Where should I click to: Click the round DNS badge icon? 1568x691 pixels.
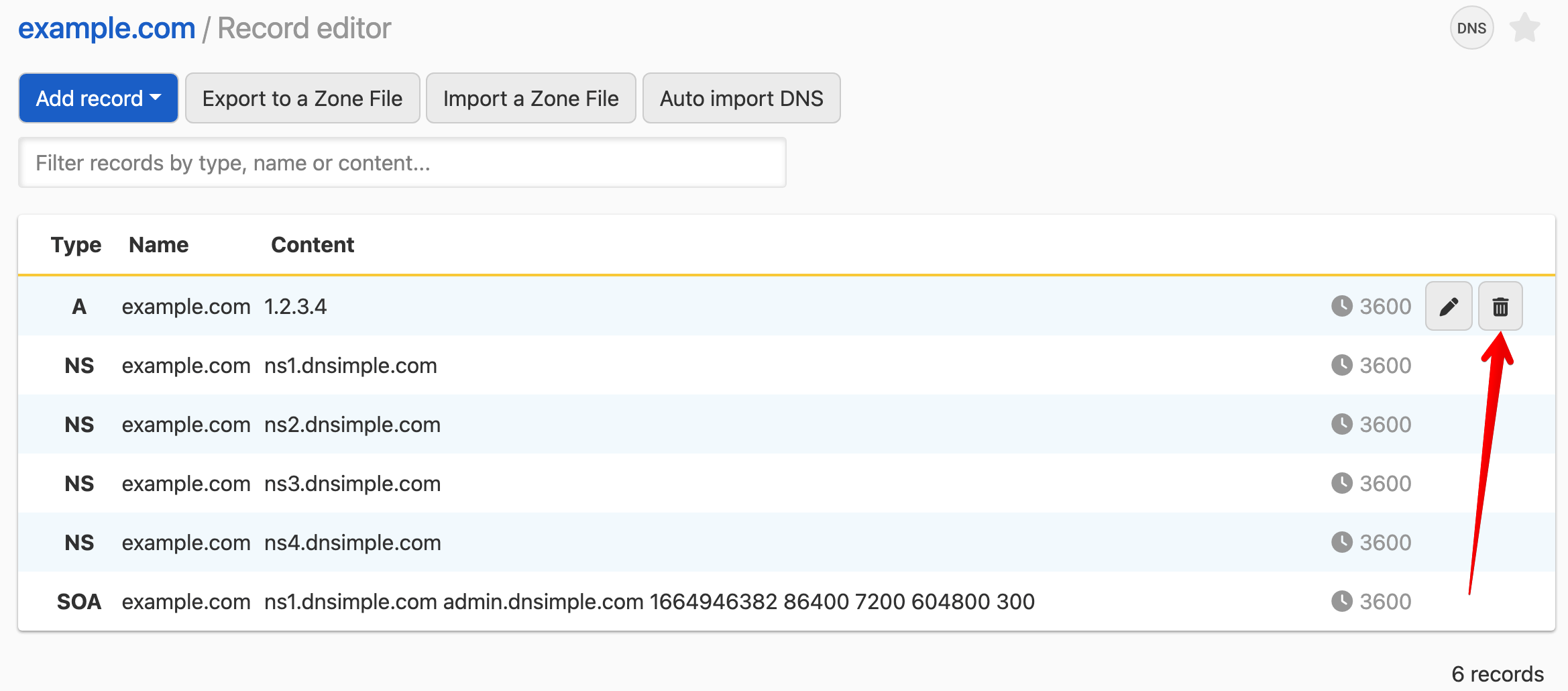pyautogui.click(x=1471, y=28)
